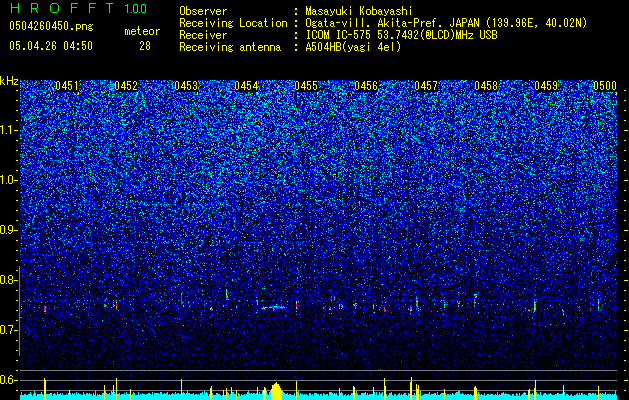Click the 'Observer' field label
This screenshot has width=629, height=400.
(203, 11)
